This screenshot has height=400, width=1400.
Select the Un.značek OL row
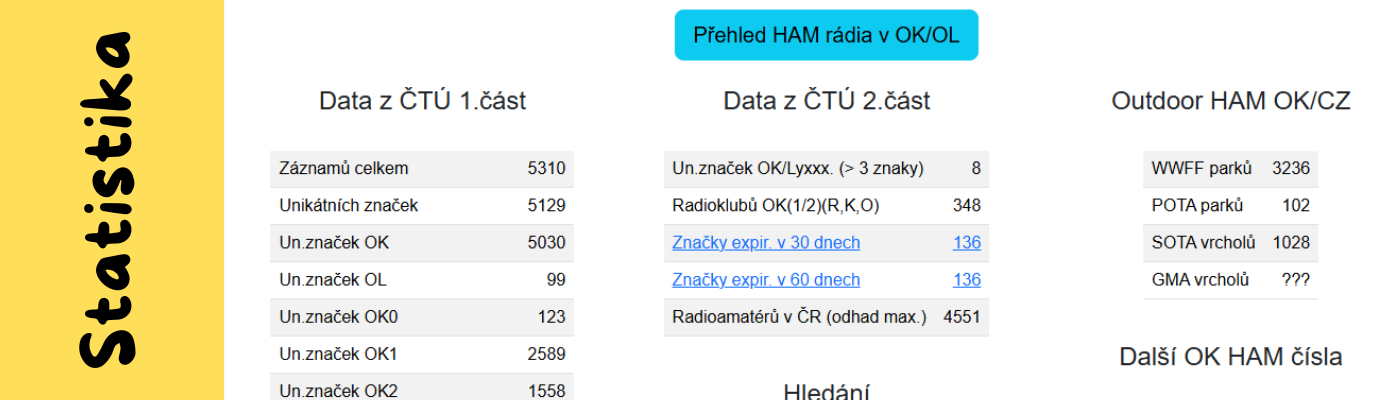tap(422, 280)
